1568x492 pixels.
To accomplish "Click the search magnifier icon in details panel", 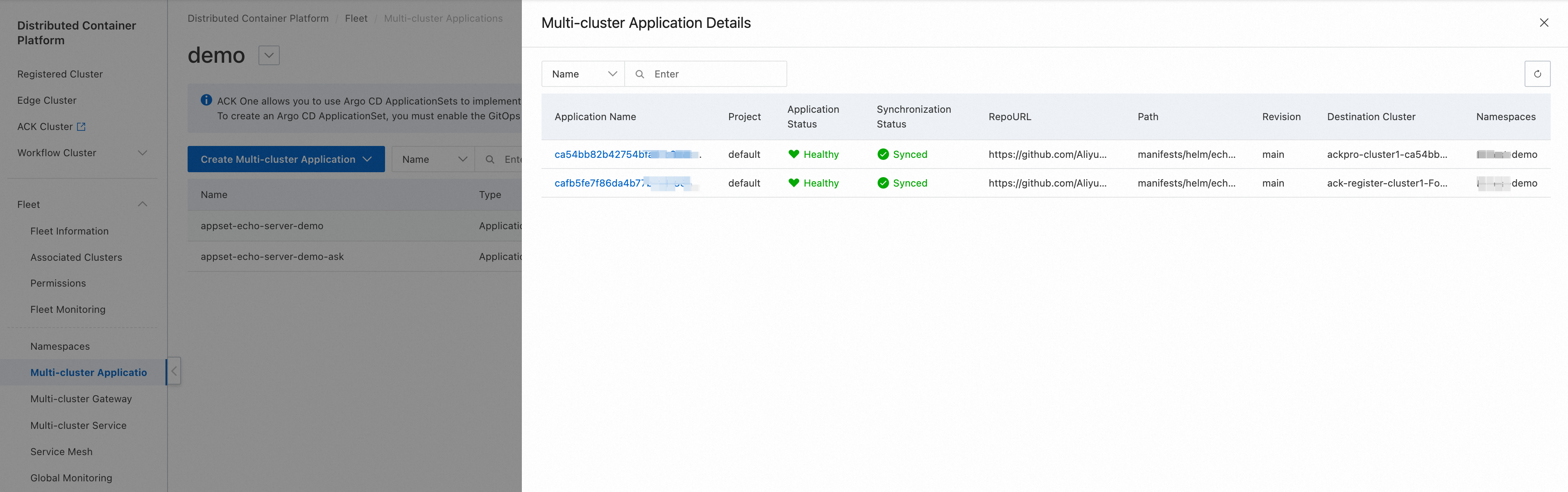I will point(639,74).
